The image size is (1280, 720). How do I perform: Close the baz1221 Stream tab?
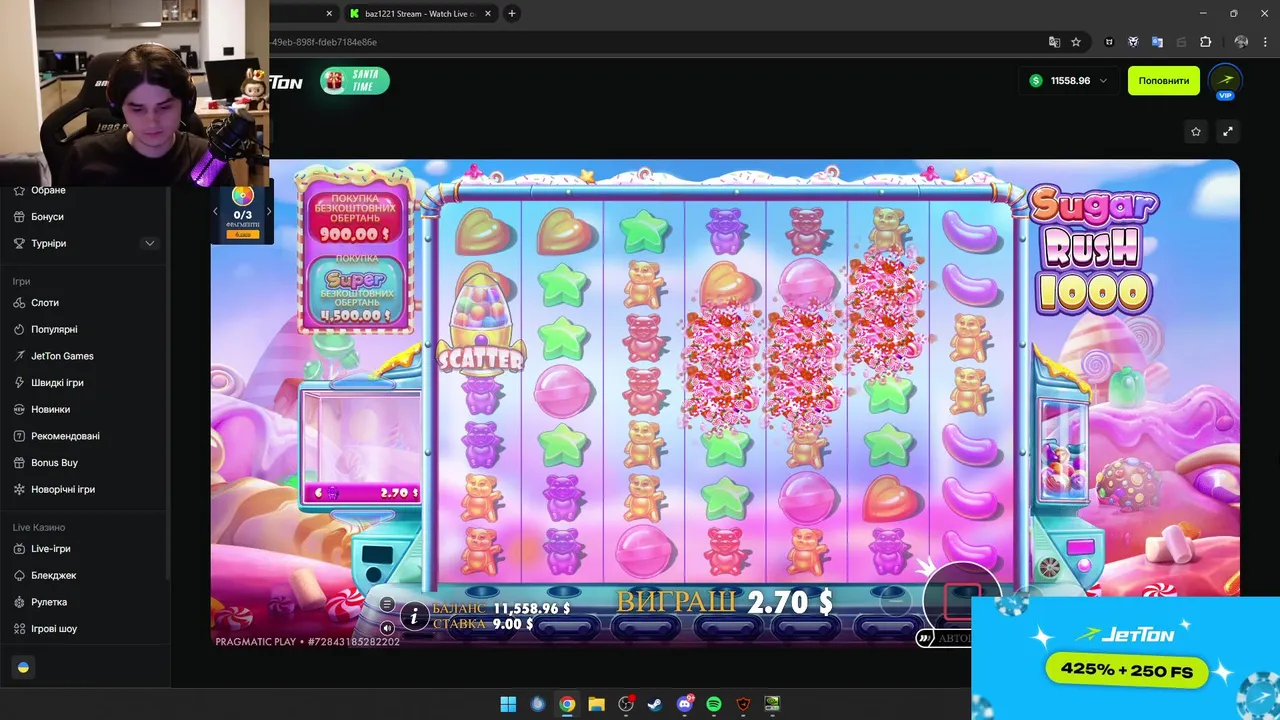487,13
